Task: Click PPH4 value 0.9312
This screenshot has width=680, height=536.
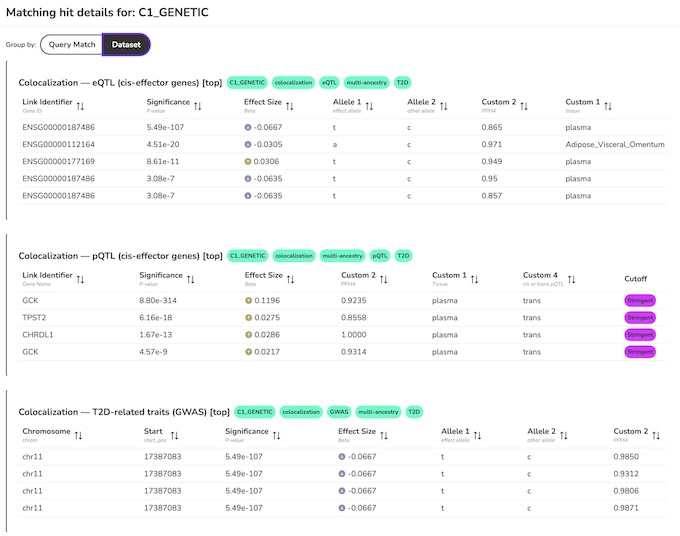Action: click(626, 474)
